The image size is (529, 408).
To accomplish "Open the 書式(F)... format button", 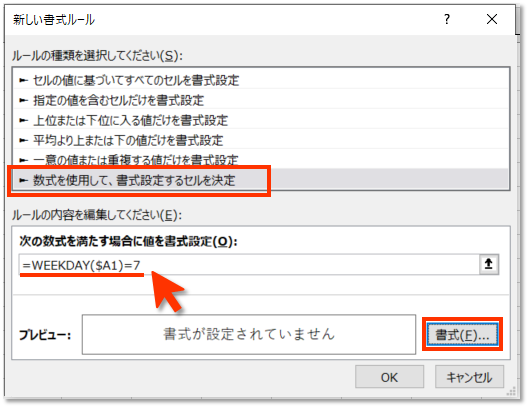I will [x=462, y=334].
